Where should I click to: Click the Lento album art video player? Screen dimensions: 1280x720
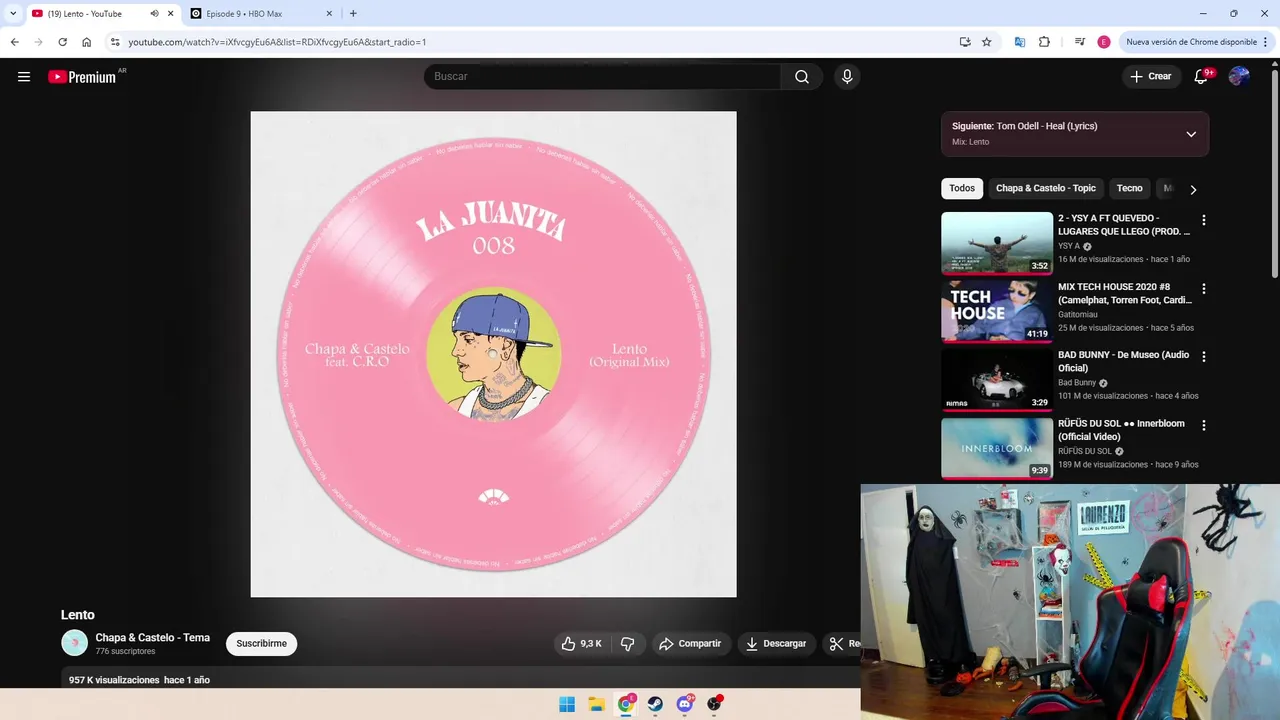point(493,354)
